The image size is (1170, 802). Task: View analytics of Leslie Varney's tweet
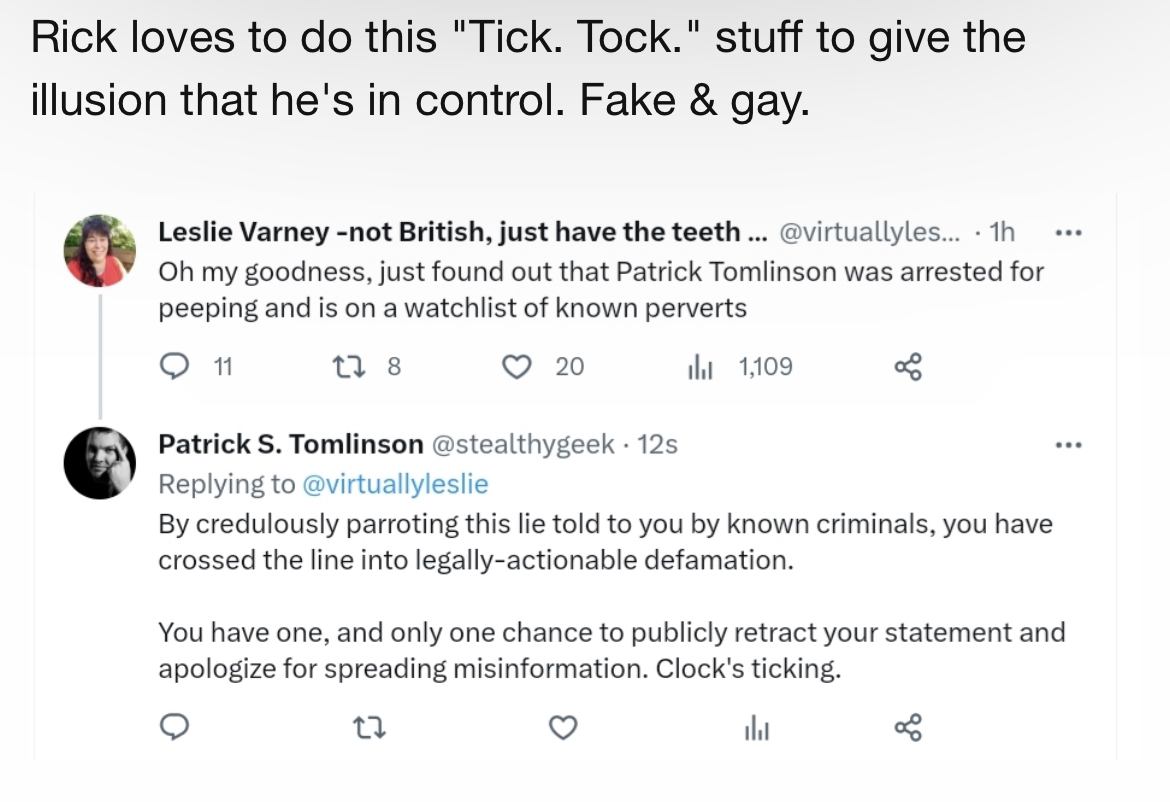coord(700,366)
